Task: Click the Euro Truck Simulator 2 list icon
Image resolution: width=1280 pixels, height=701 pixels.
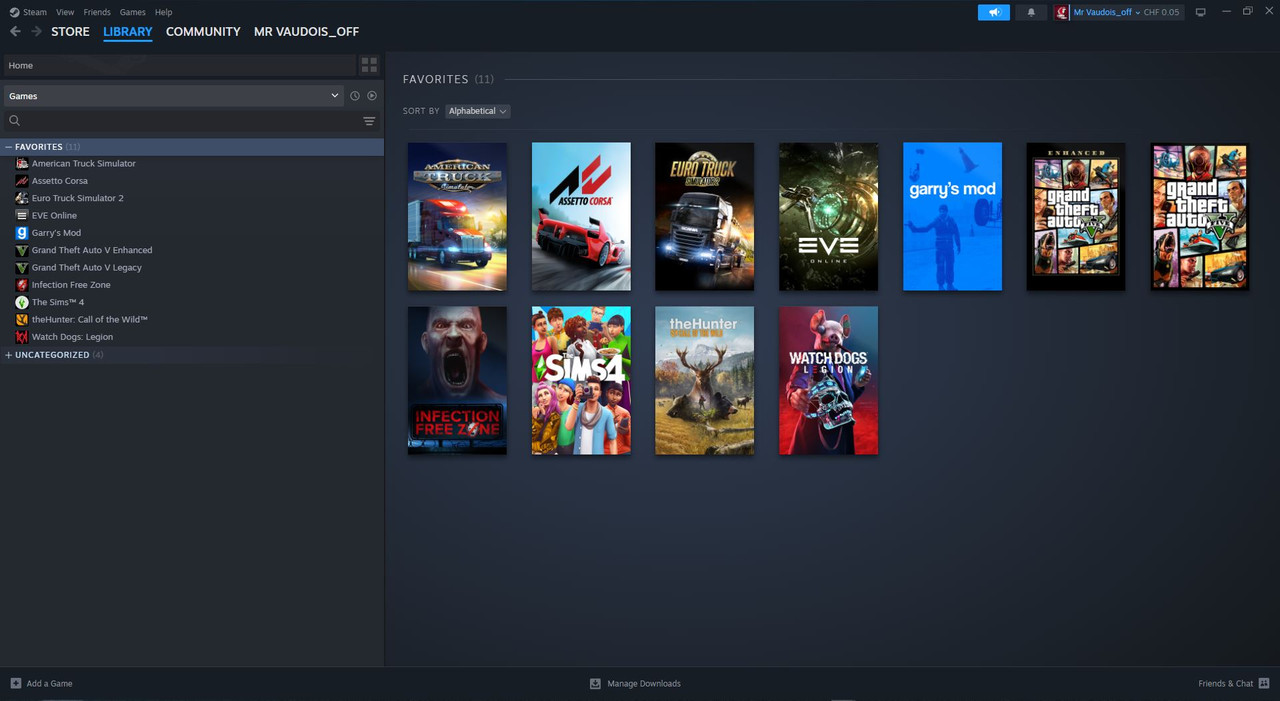Action: click(x=22, y=198)
